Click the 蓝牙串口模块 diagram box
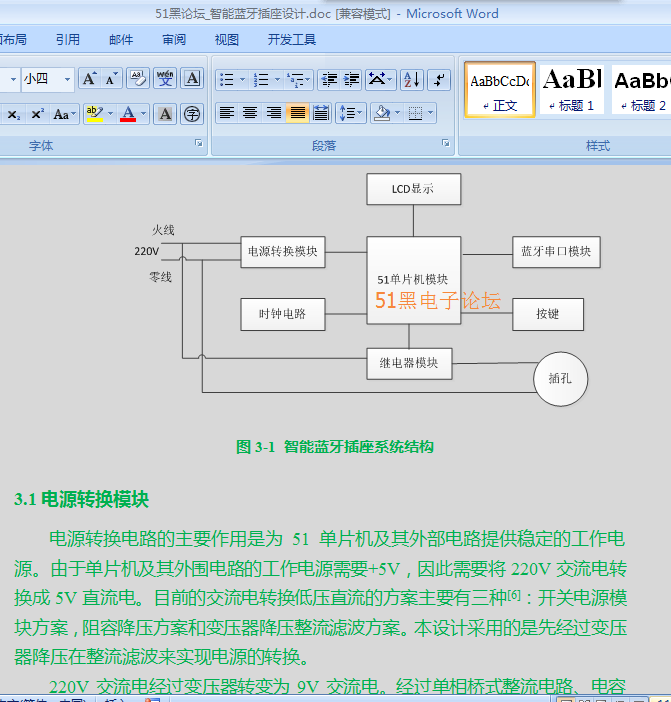This screenshot has height=702, width=671. (556, 252)
